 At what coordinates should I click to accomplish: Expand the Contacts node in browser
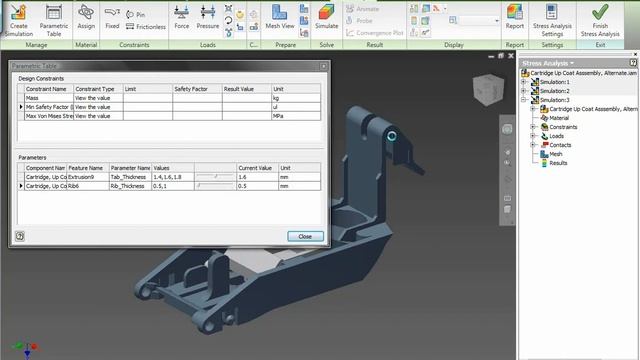tap(533, 145)
